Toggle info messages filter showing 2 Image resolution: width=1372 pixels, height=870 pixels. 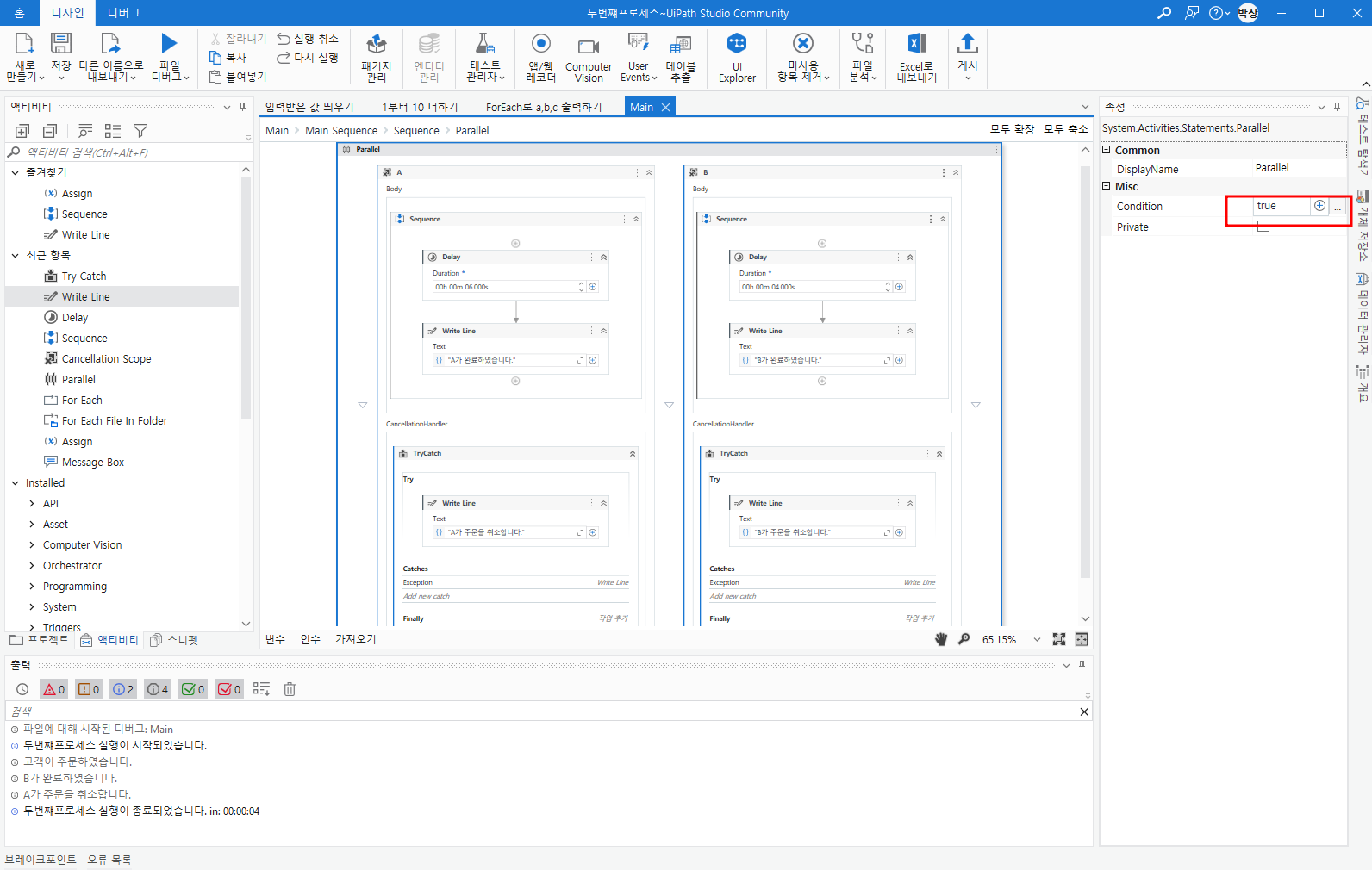coord(123,689)
